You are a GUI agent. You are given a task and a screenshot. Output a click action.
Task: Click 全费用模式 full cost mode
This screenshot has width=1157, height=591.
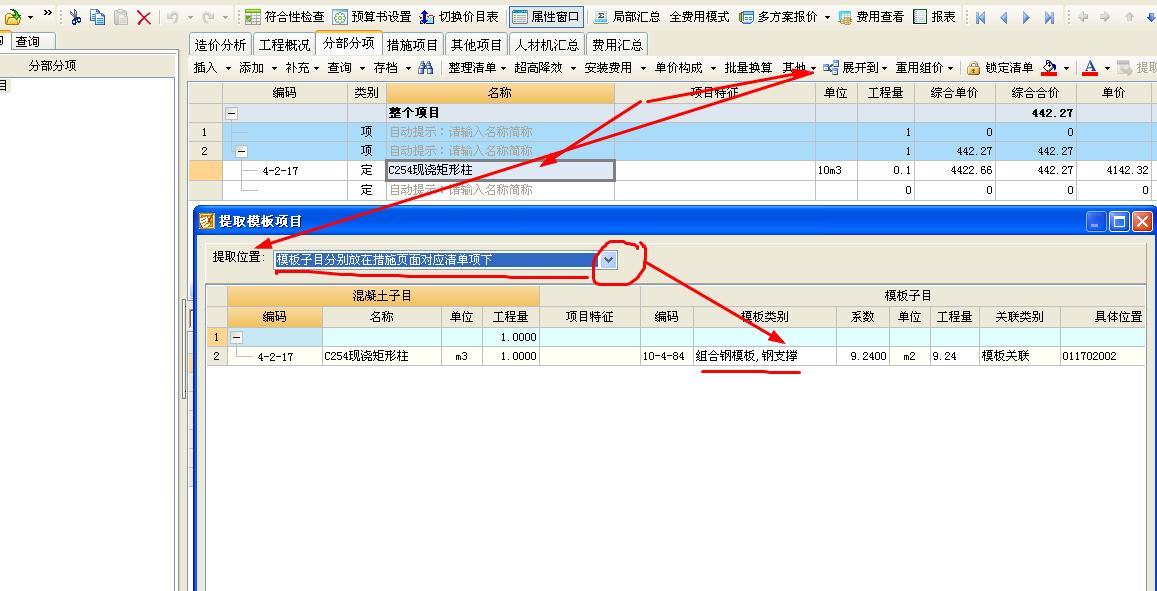coord(699,17)
